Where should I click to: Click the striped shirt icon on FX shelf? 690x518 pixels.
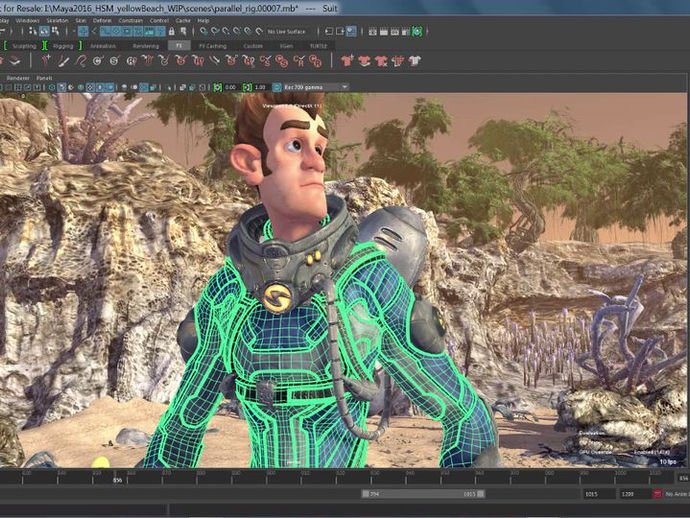[397, 61]
